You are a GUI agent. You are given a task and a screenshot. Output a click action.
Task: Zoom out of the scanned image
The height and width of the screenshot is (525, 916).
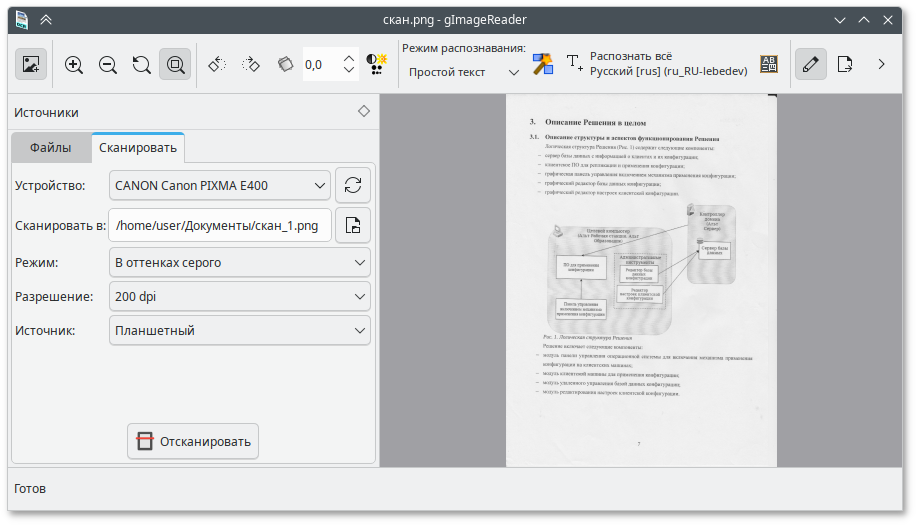pos(107,64)
